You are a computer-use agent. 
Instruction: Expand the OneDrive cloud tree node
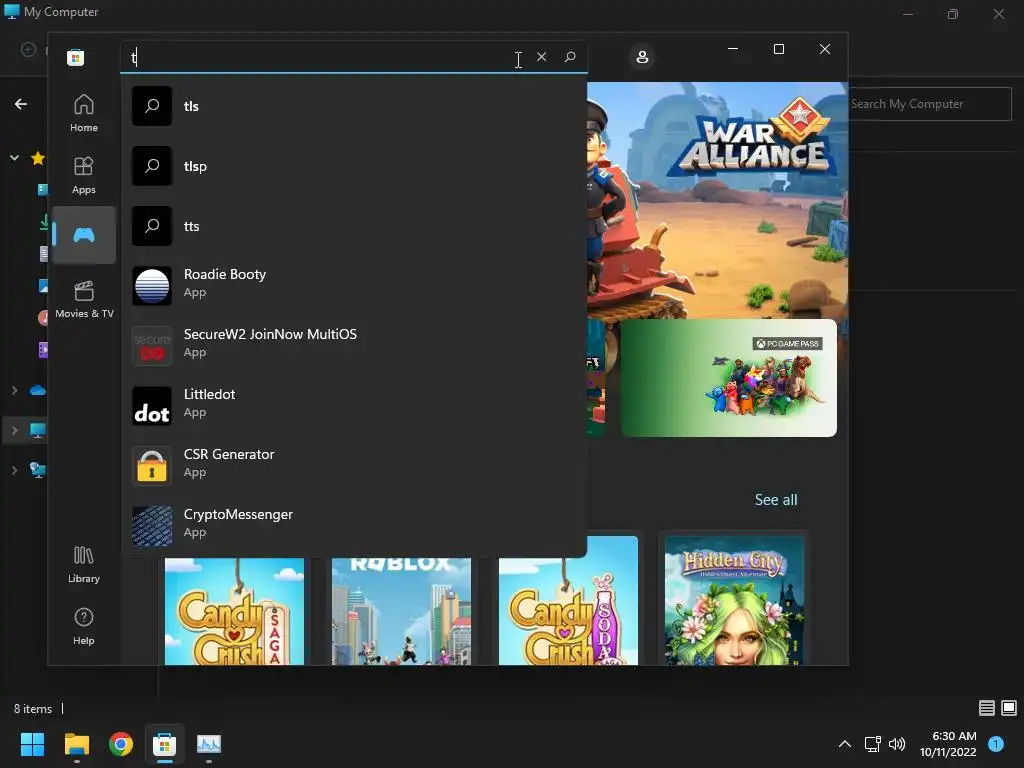click(x=14, y=390)
